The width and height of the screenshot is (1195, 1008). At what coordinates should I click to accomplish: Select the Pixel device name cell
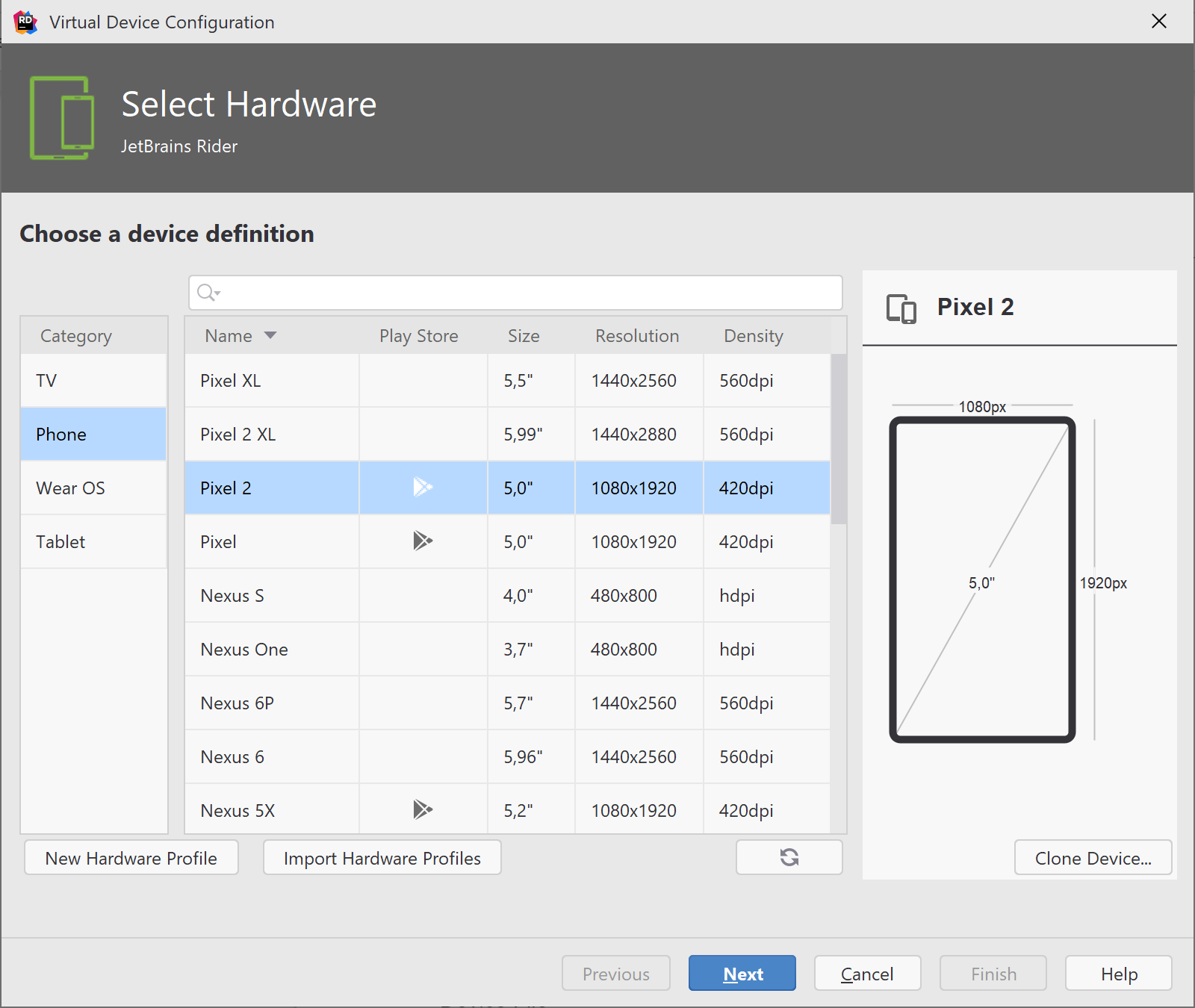pos(272,542)
